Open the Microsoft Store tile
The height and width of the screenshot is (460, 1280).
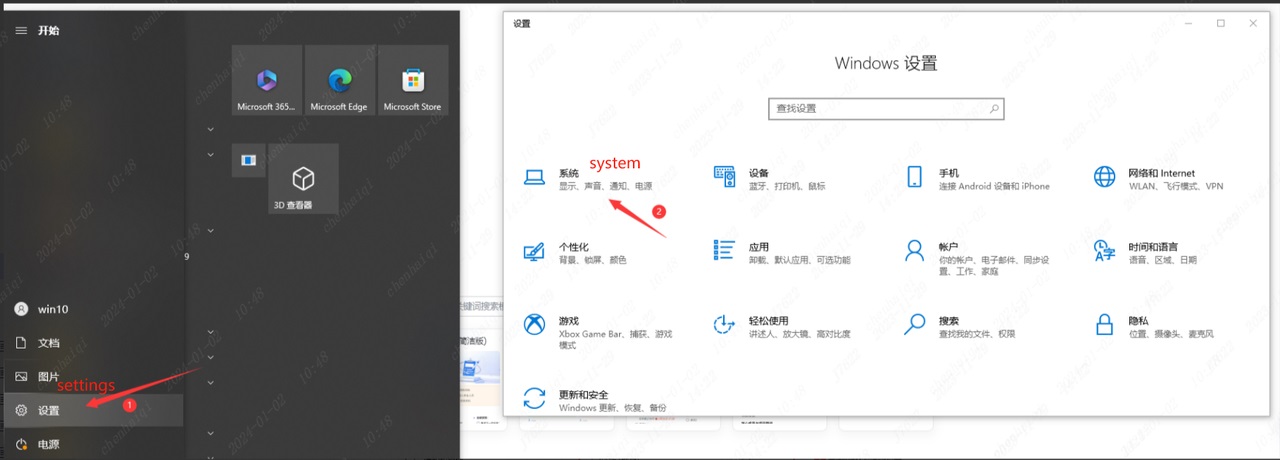coord(412,81)
